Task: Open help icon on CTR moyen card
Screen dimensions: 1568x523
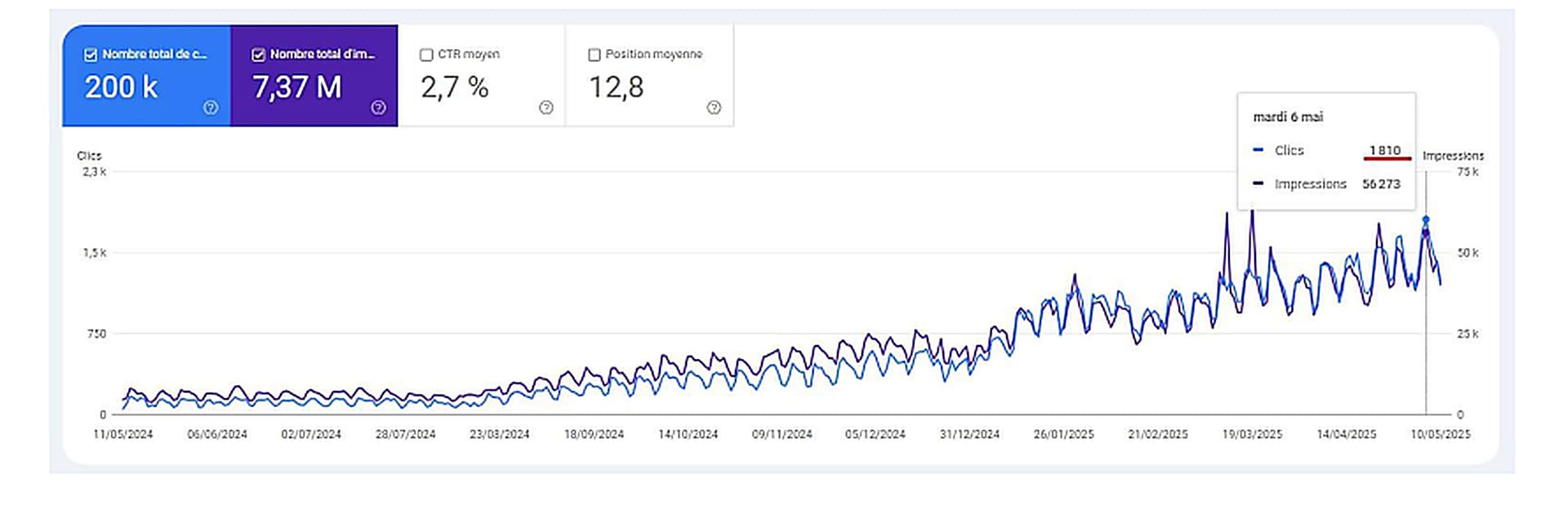Action: coord(546,108)
